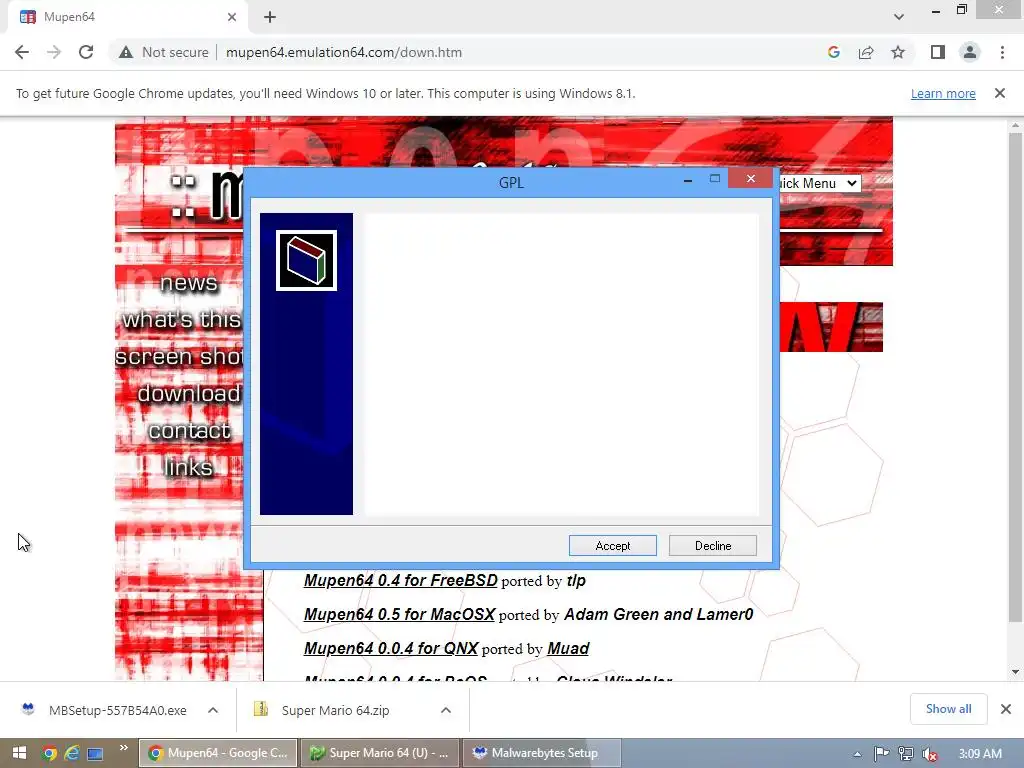Open the what's this page
This screenshot has width=1024, height=768.
[x=182, y=319]
